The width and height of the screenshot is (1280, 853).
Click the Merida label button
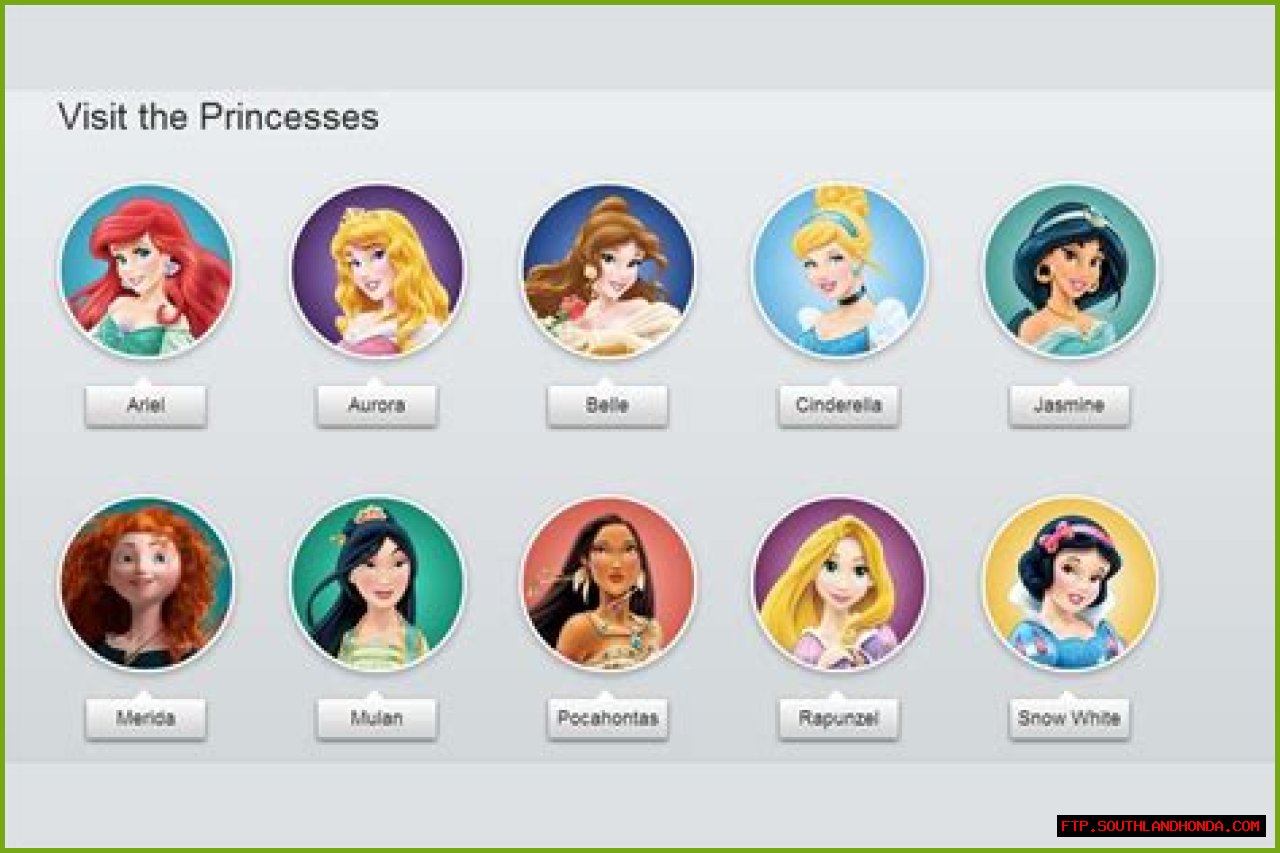click(x=146, y=718)
